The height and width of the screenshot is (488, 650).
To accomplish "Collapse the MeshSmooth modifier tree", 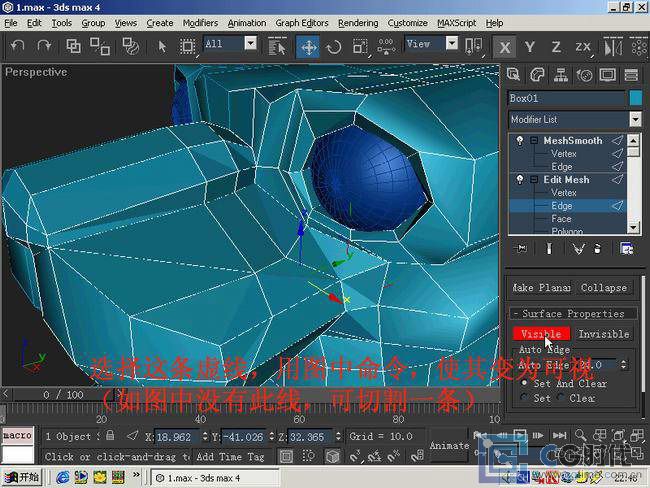I will (x=534, y=141).
